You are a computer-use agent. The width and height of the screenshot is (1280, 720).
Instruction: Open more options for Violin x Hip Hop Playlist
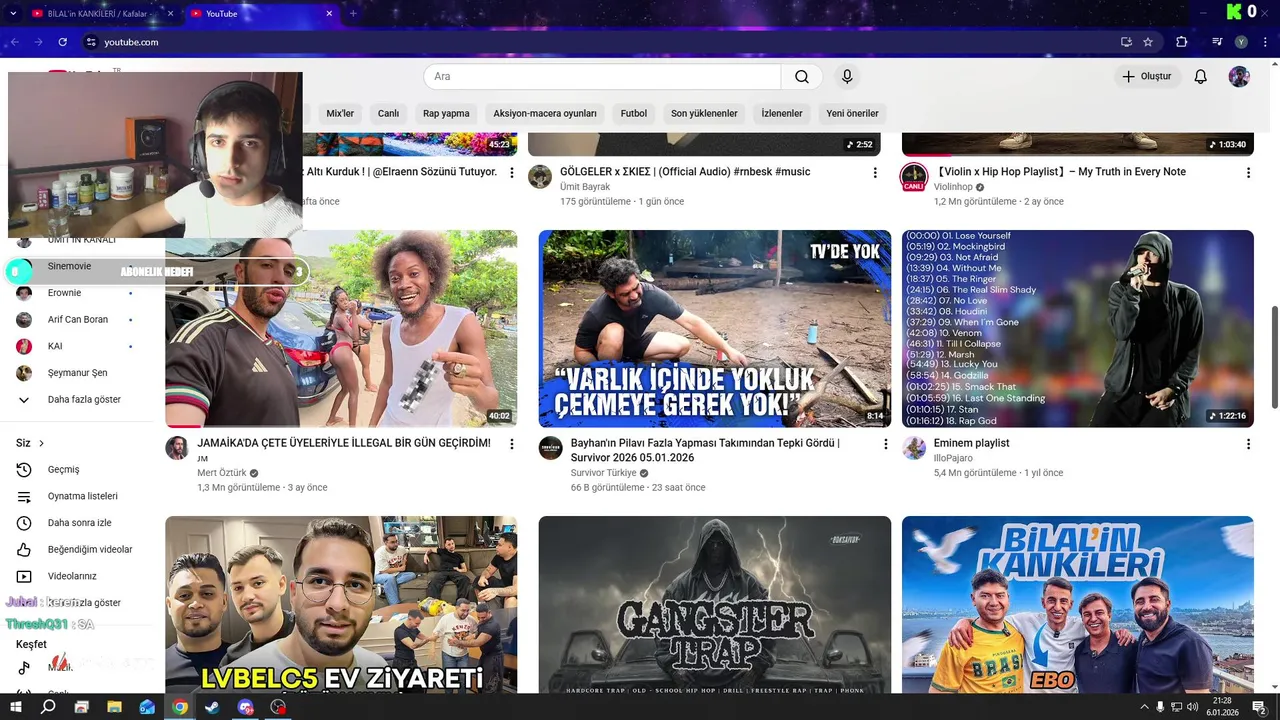click(x=1248, y=173)
